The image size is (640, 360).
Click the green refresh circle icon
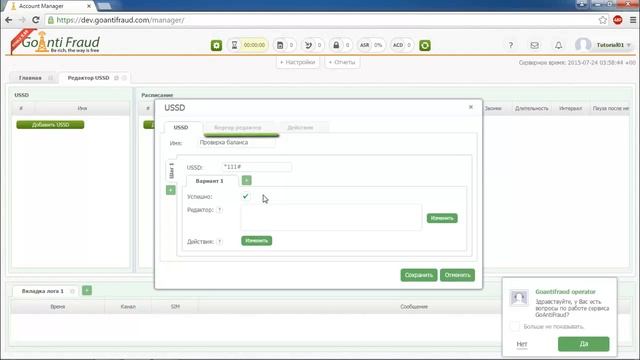pyautogui.click(x=424, y=45)
